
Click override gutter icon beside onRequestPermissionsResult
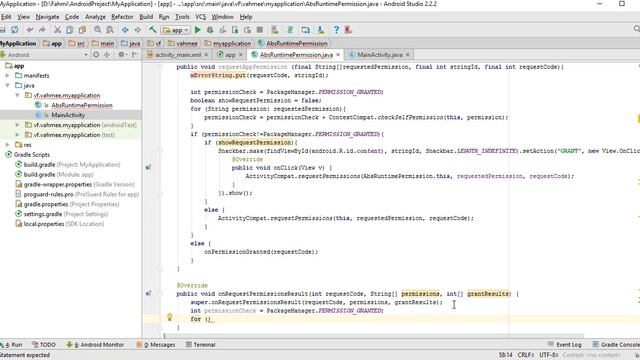pos(148,293)
